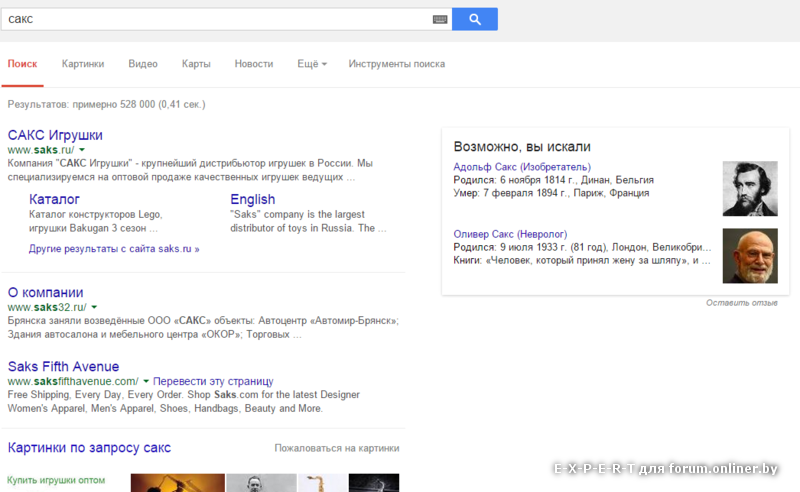Open Адольф Сакс (Изобретатель) link

pos(522,167)
